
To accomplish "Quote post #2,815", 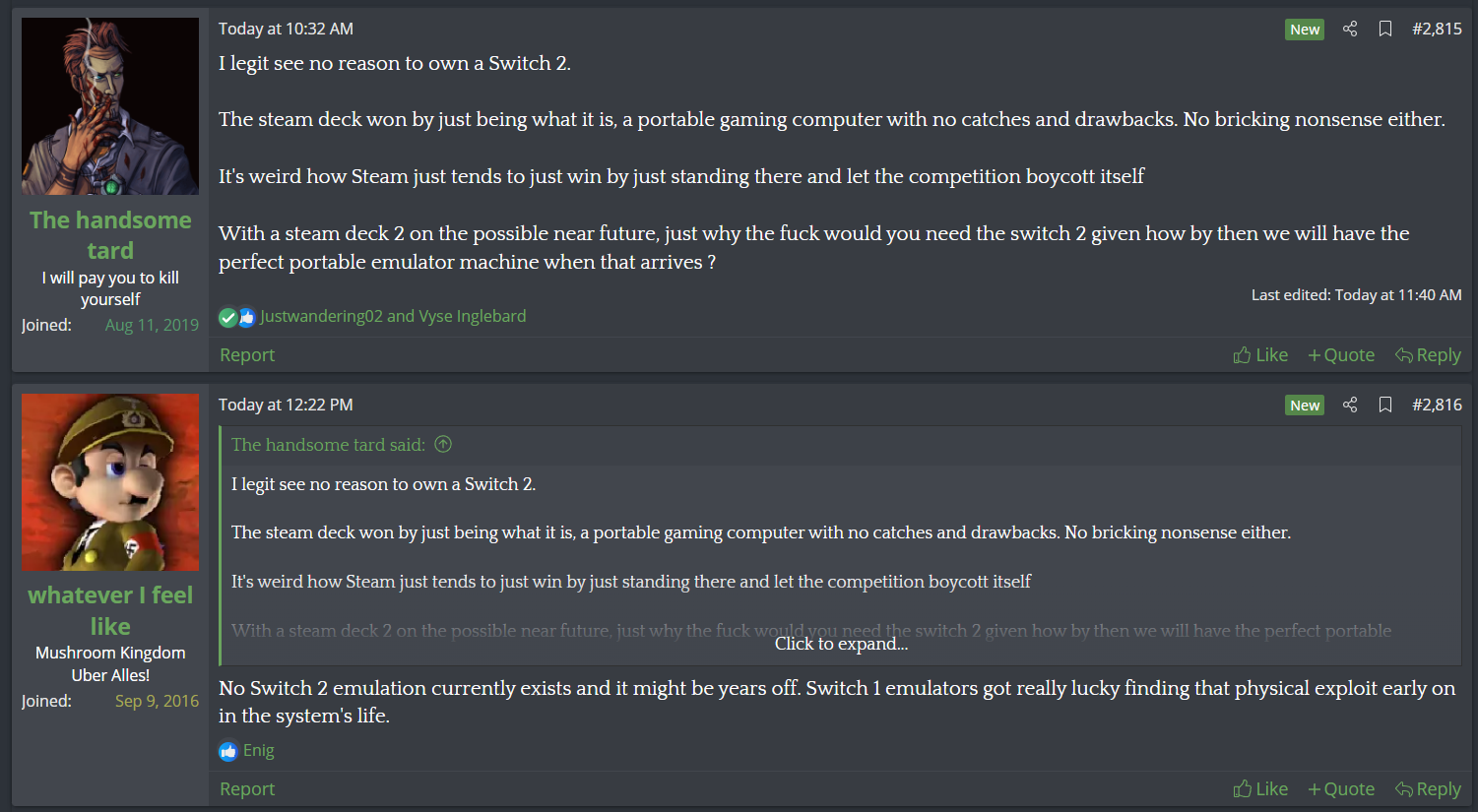I will coord(1341,355).
